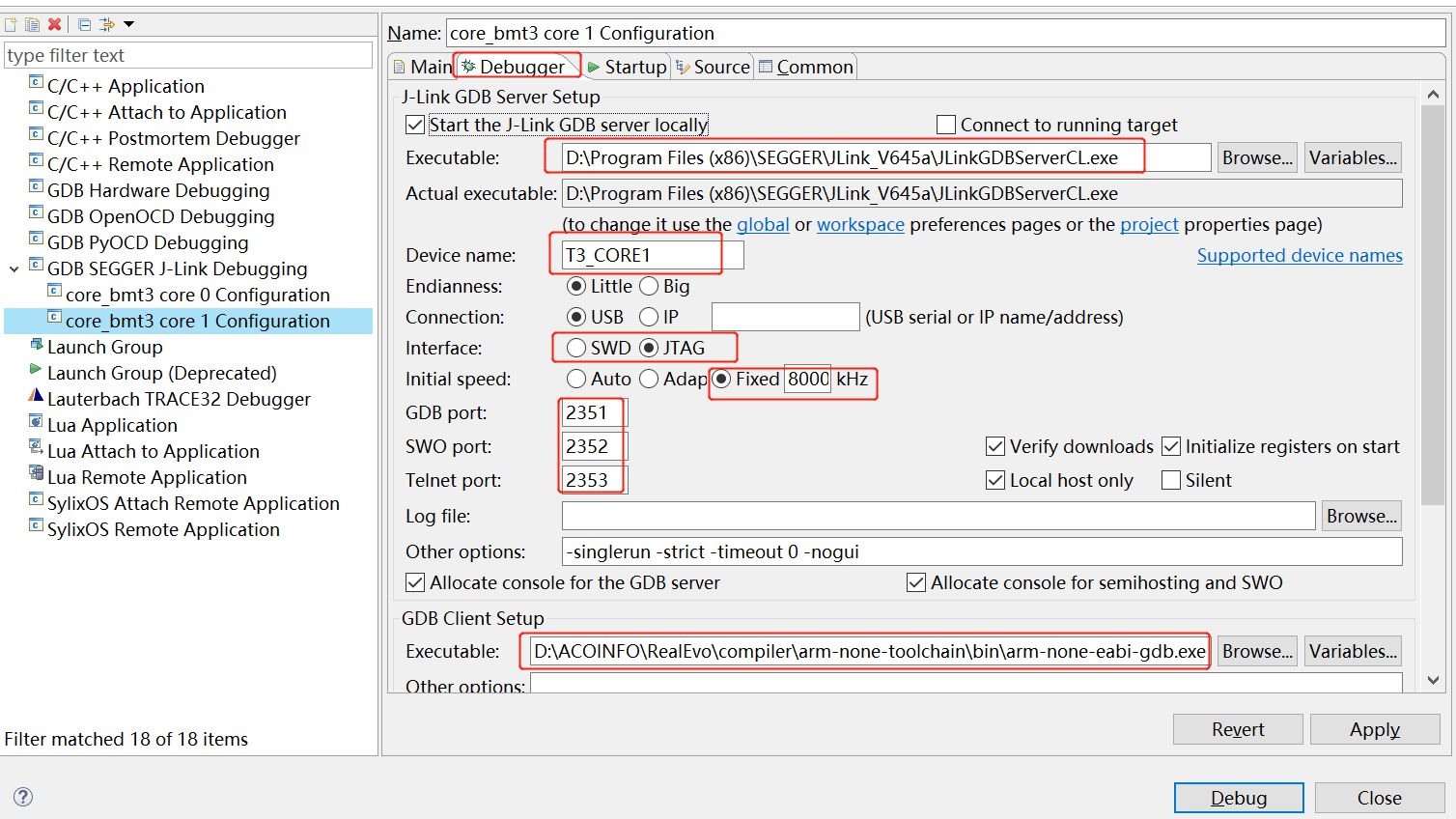Click the Collapse All icon
This screenshot has width=1456, height=819.
pyautogui.click(x=84, y=24)
